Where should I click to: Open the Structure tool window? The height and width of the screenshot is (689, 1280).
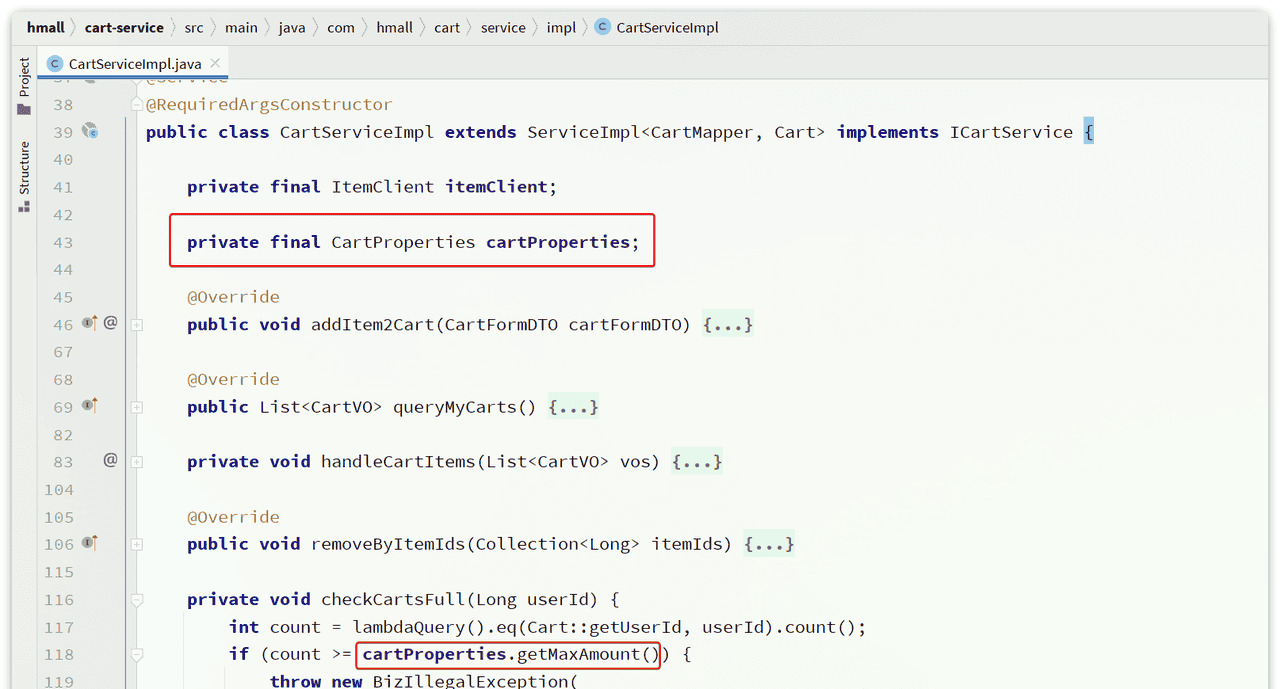click(24, 176)
